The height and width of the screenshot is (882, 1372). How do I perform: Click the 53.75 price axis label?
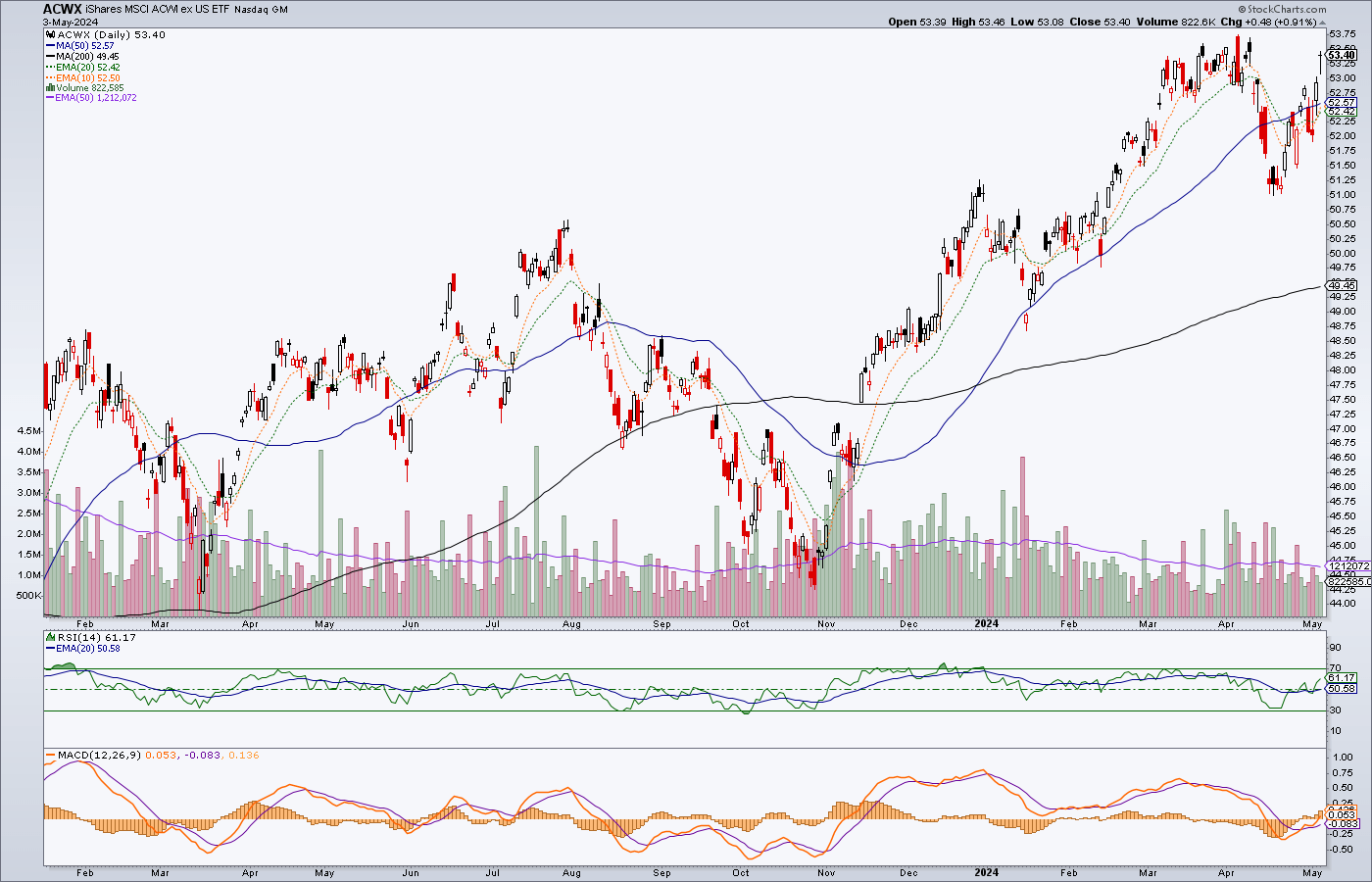[x=1342, y=33]
